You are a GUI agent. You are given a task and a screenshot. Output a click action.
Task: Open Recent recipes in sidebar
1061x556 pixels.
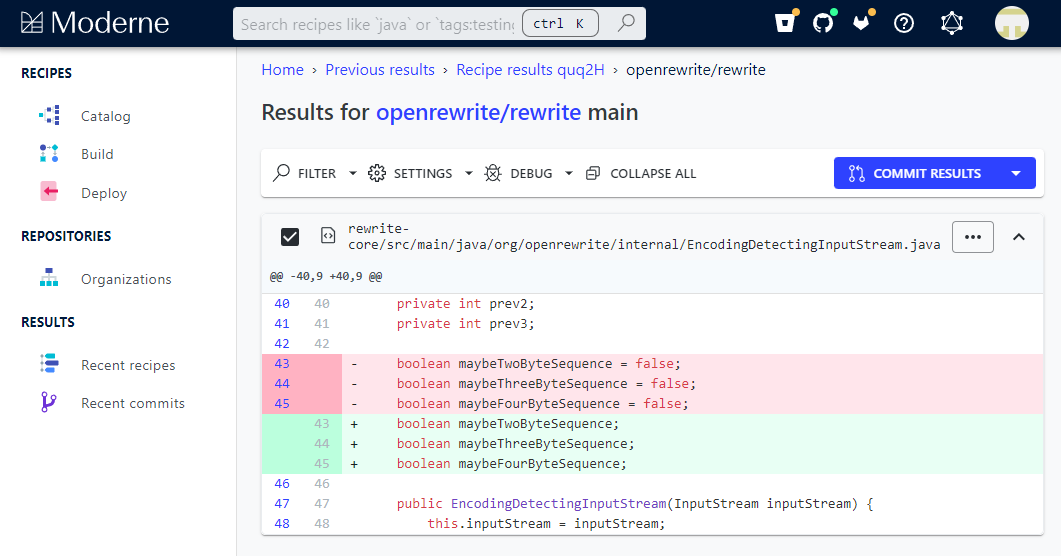[128, 365]
